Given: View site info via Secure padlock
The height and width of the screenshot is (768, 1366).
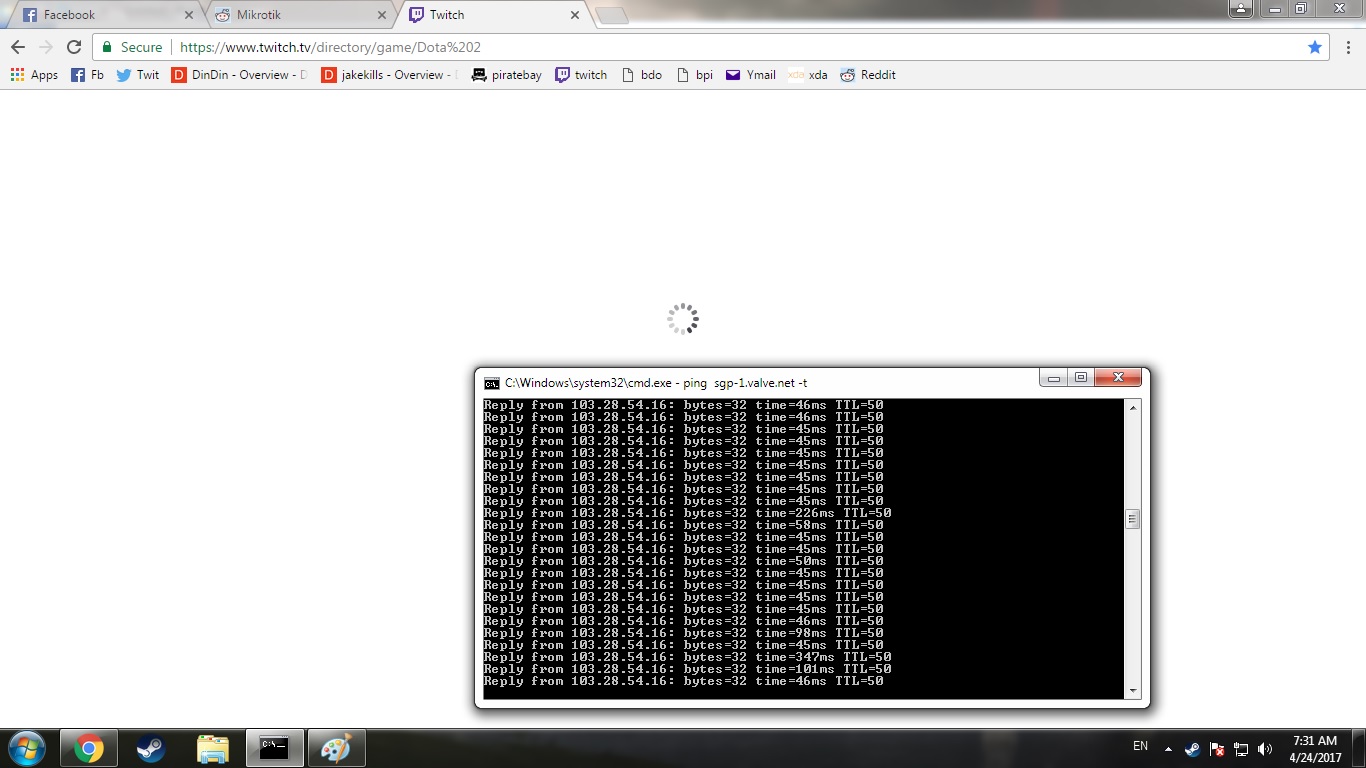Looking at the screenshot, I should (x=131, y=47).
